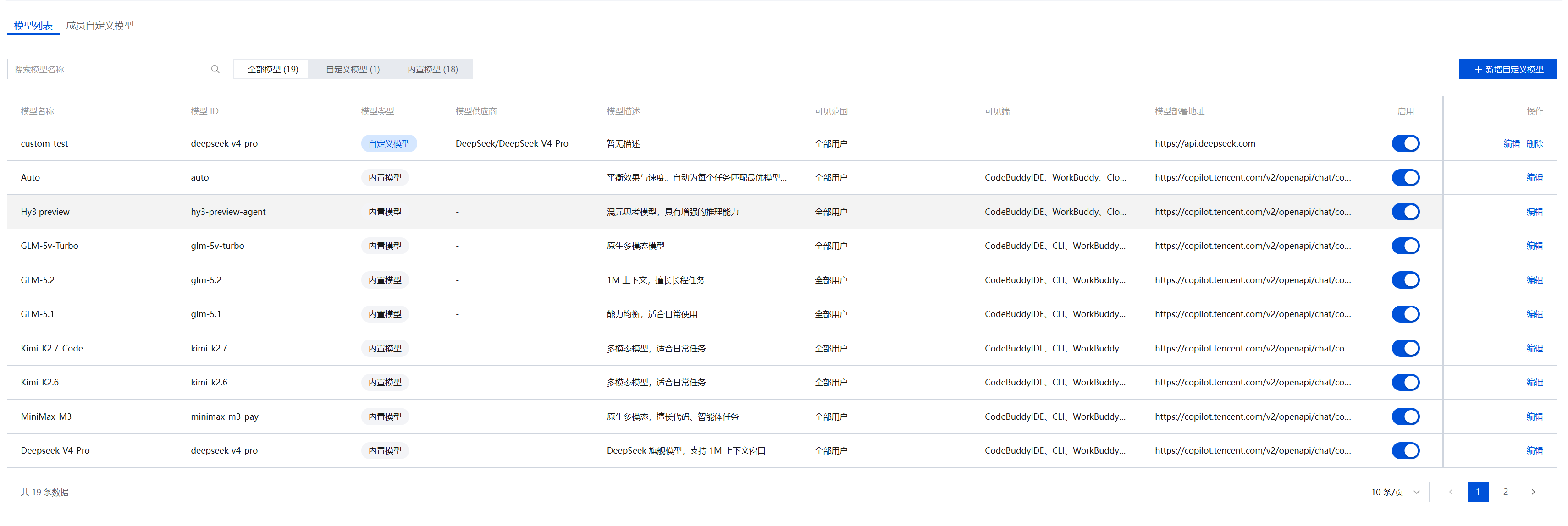This screenshot has height=526, width=1568.
Task: Turn off the Auto model switch
Action: coord(1406,178)
